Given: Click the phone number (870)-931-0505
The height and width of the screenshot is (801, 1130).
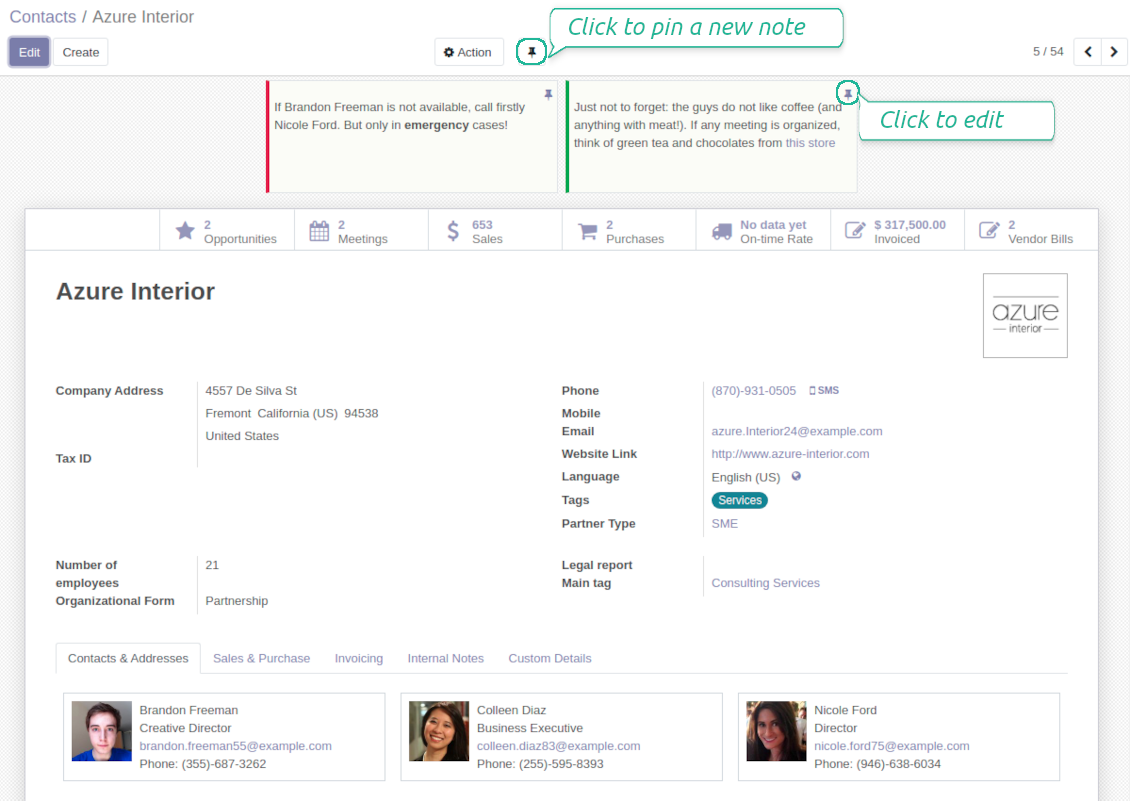Looking at the screenshot, I should (754, 391).
